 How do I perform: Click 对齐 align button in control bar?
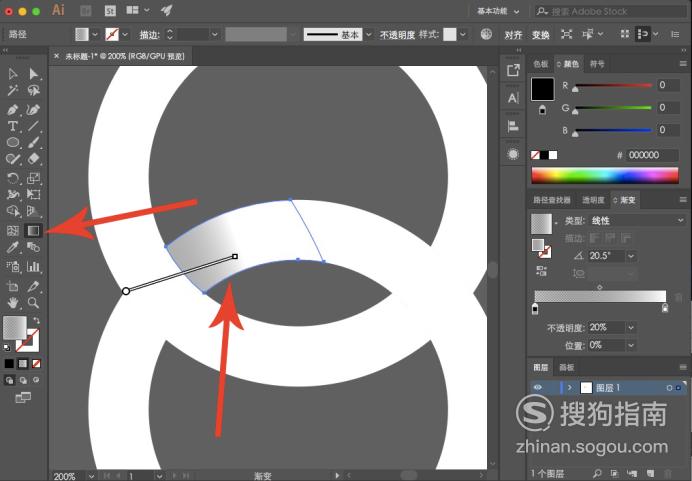(513, 34)
